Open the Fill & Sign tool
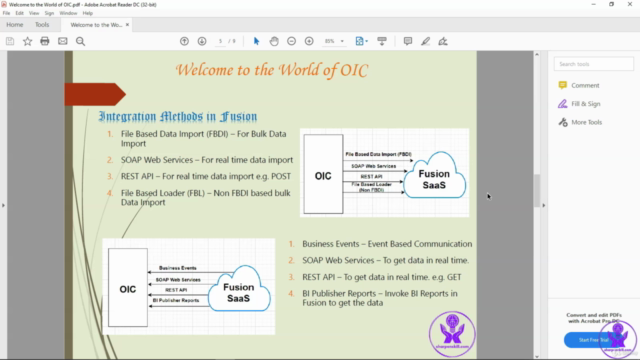 [586, 104]
